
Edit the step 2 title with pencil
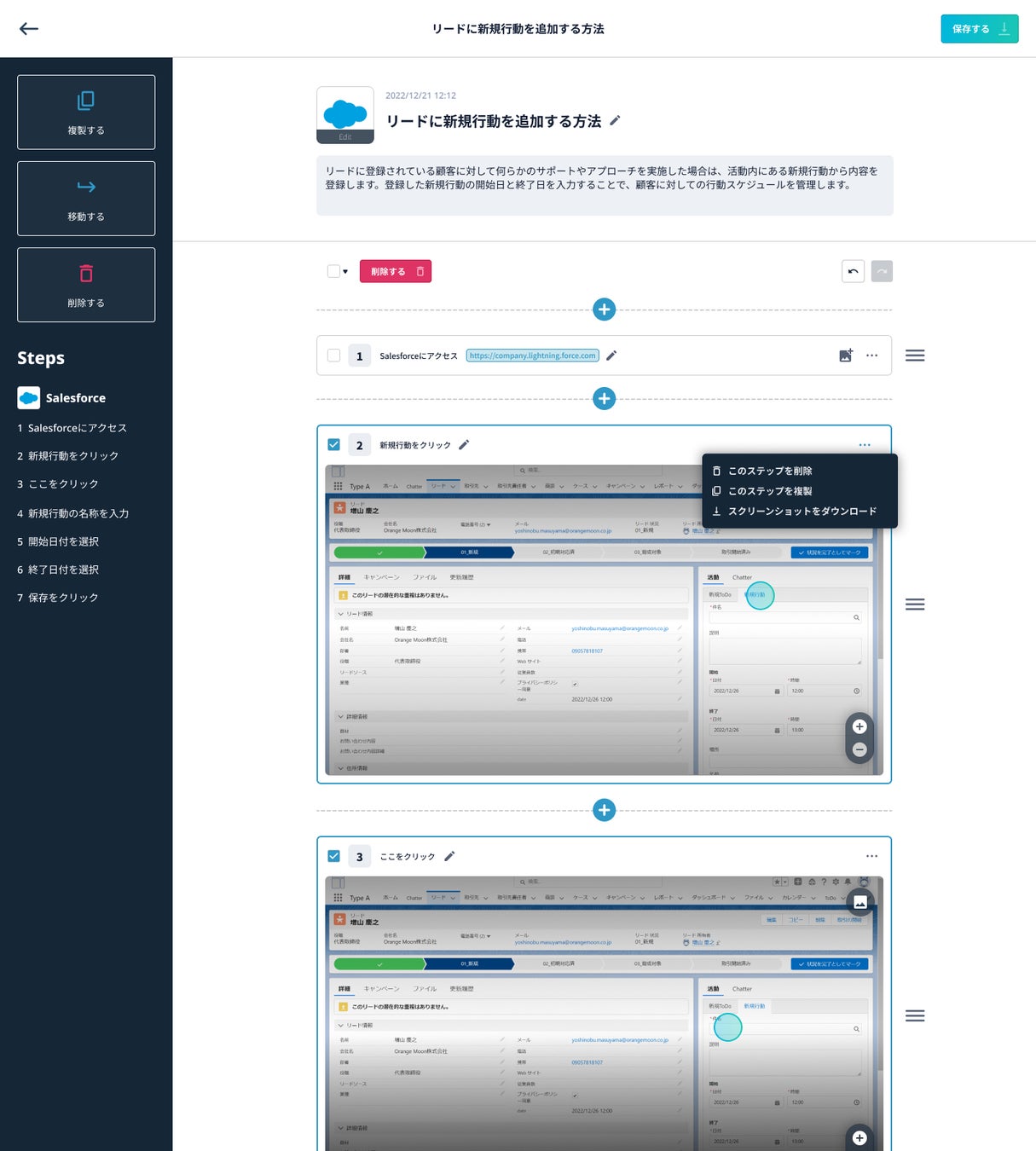point(464,445)
